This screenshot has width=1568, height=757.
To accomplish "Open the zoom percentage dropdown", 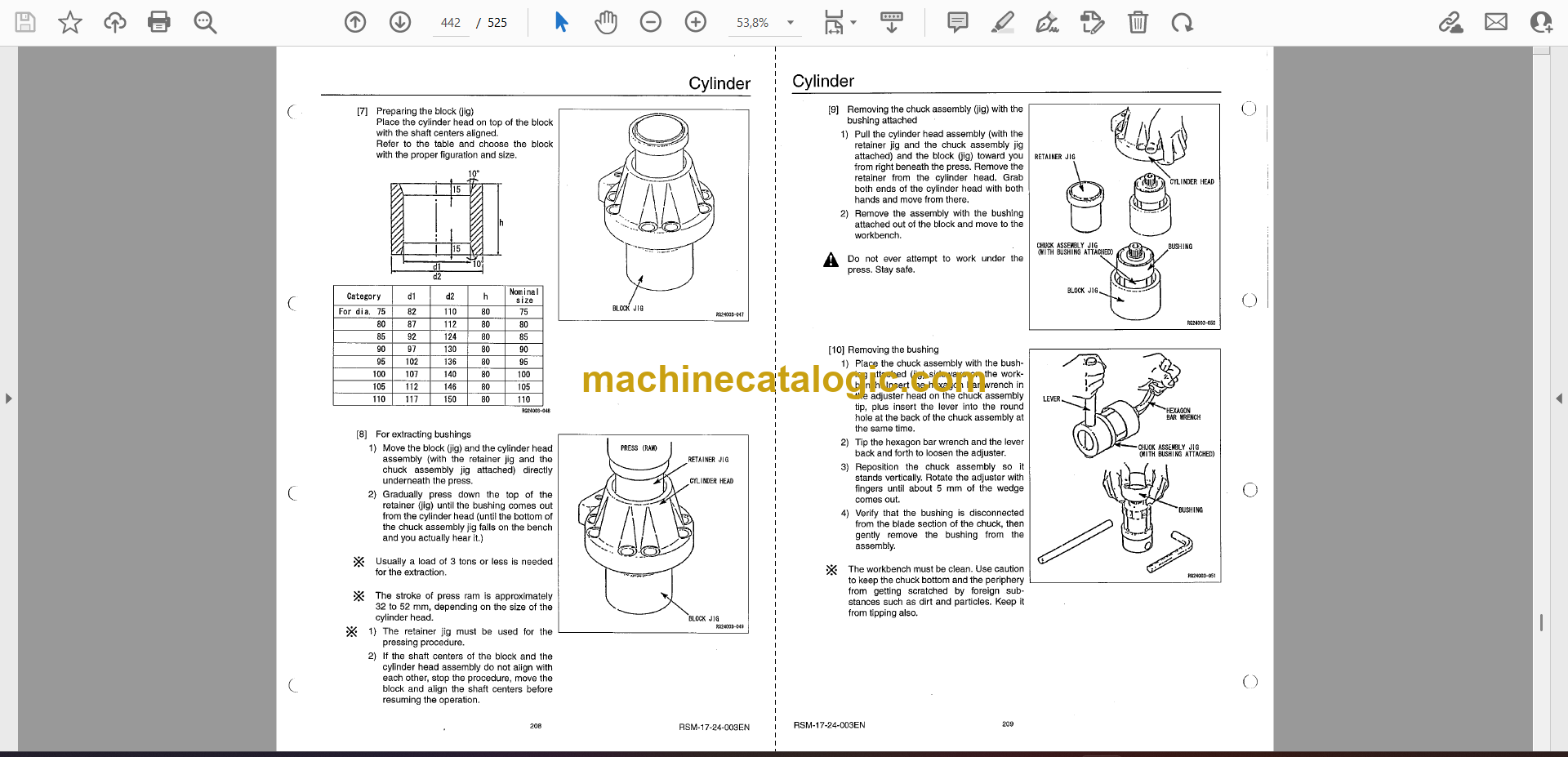I will [x=791, y=23].
